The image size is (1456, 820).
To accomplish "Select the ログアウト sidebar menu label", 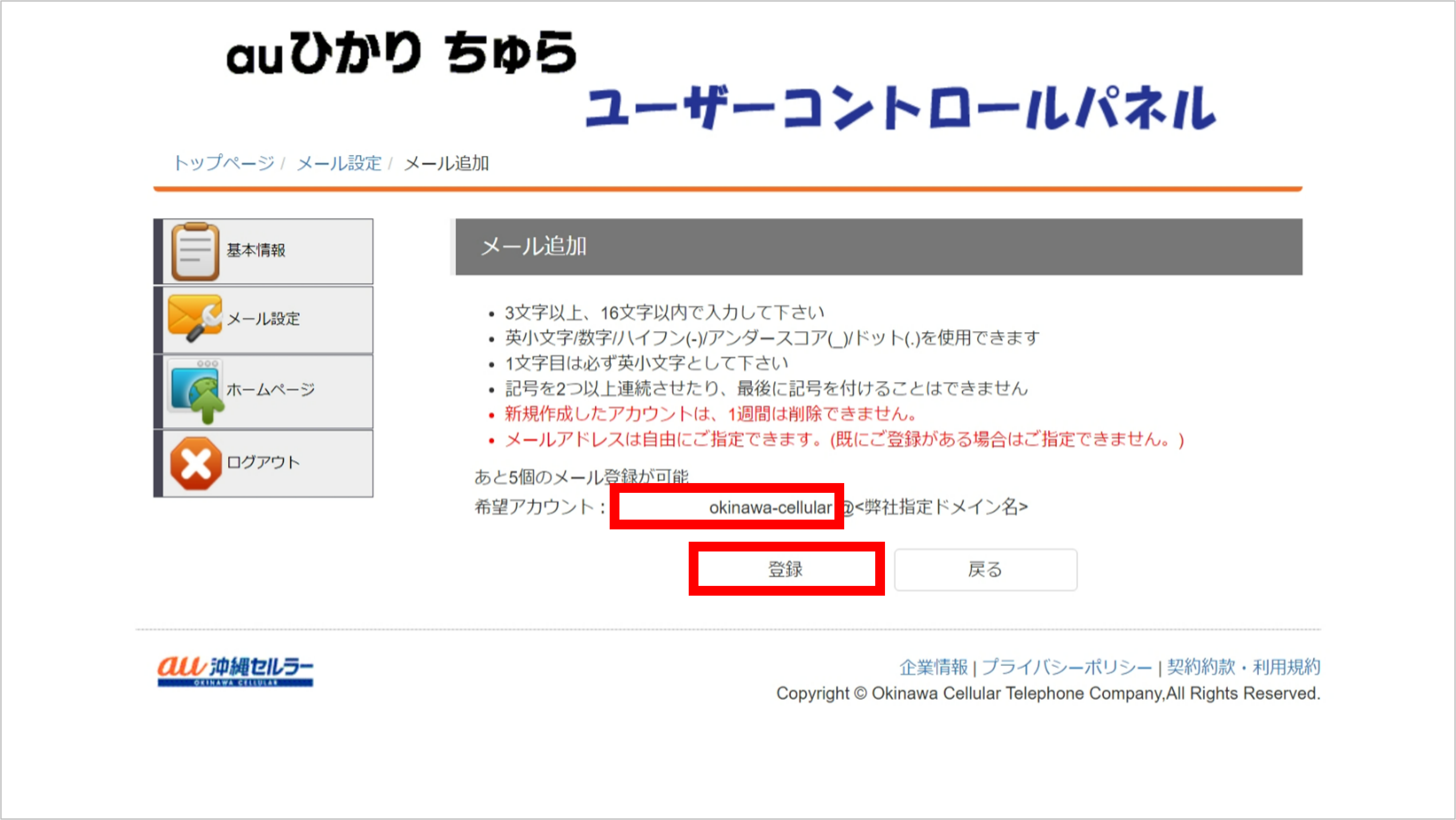I will (x=263, y=462).
